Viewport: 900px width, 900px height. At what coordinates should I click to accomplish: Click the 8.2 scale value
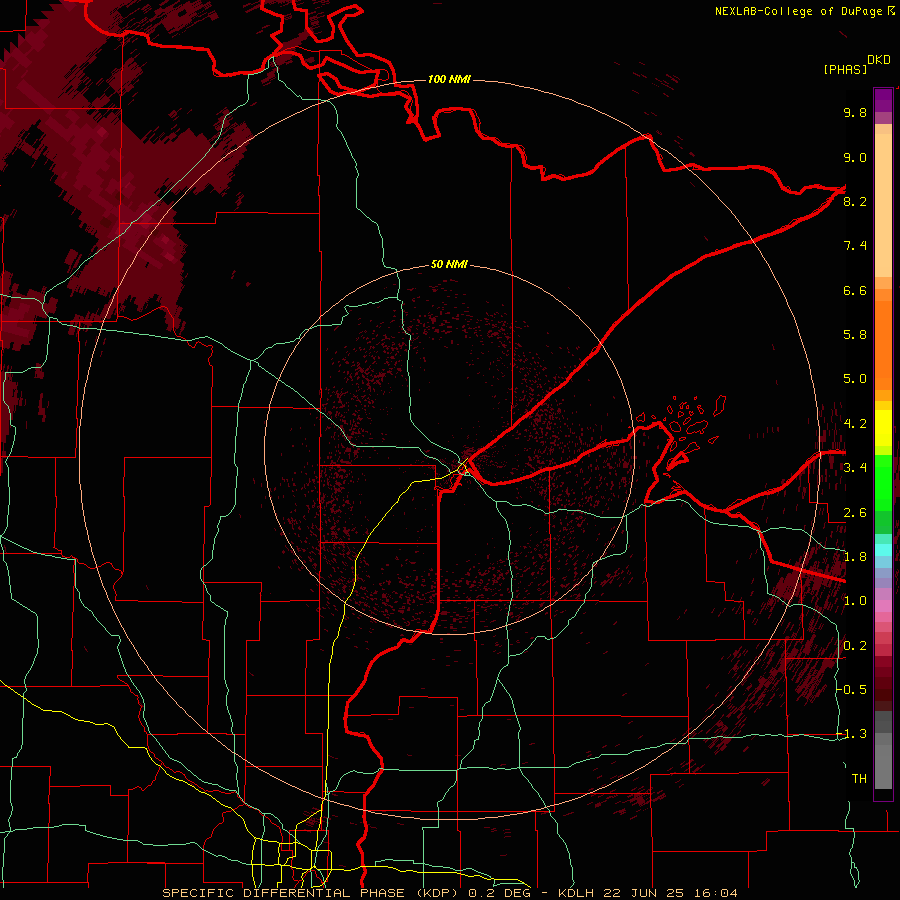(855, 201)
